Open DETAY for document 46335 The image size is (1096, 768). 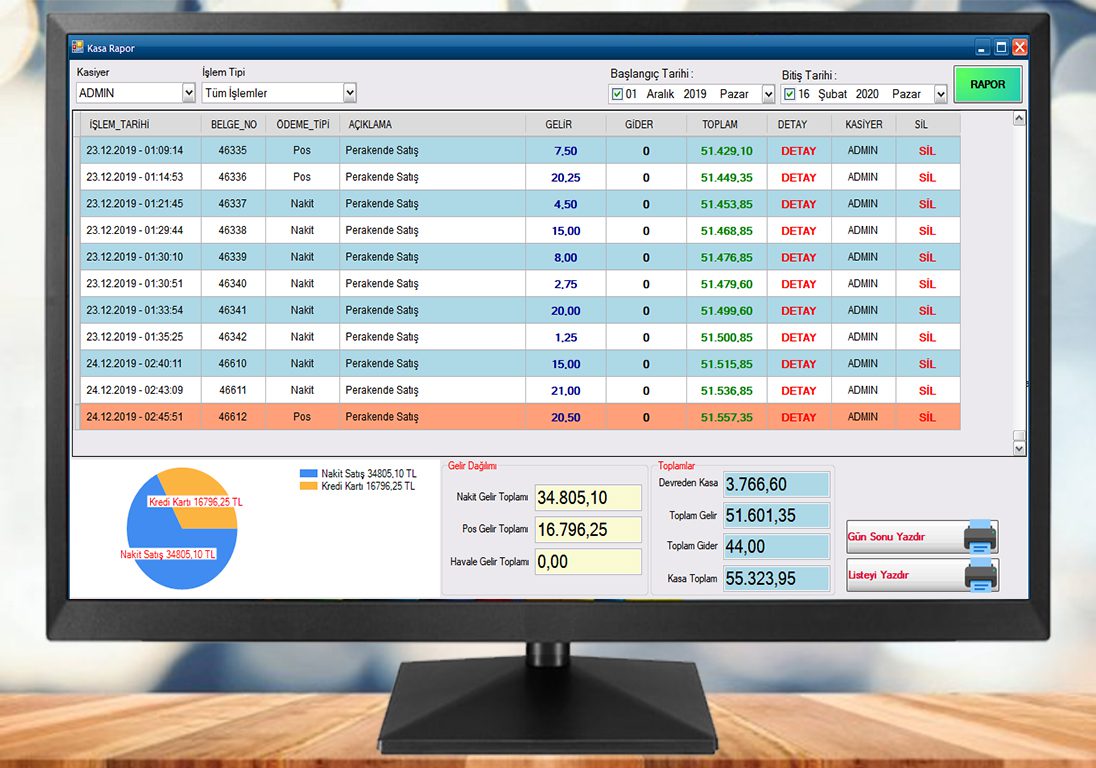pos(798,151)
